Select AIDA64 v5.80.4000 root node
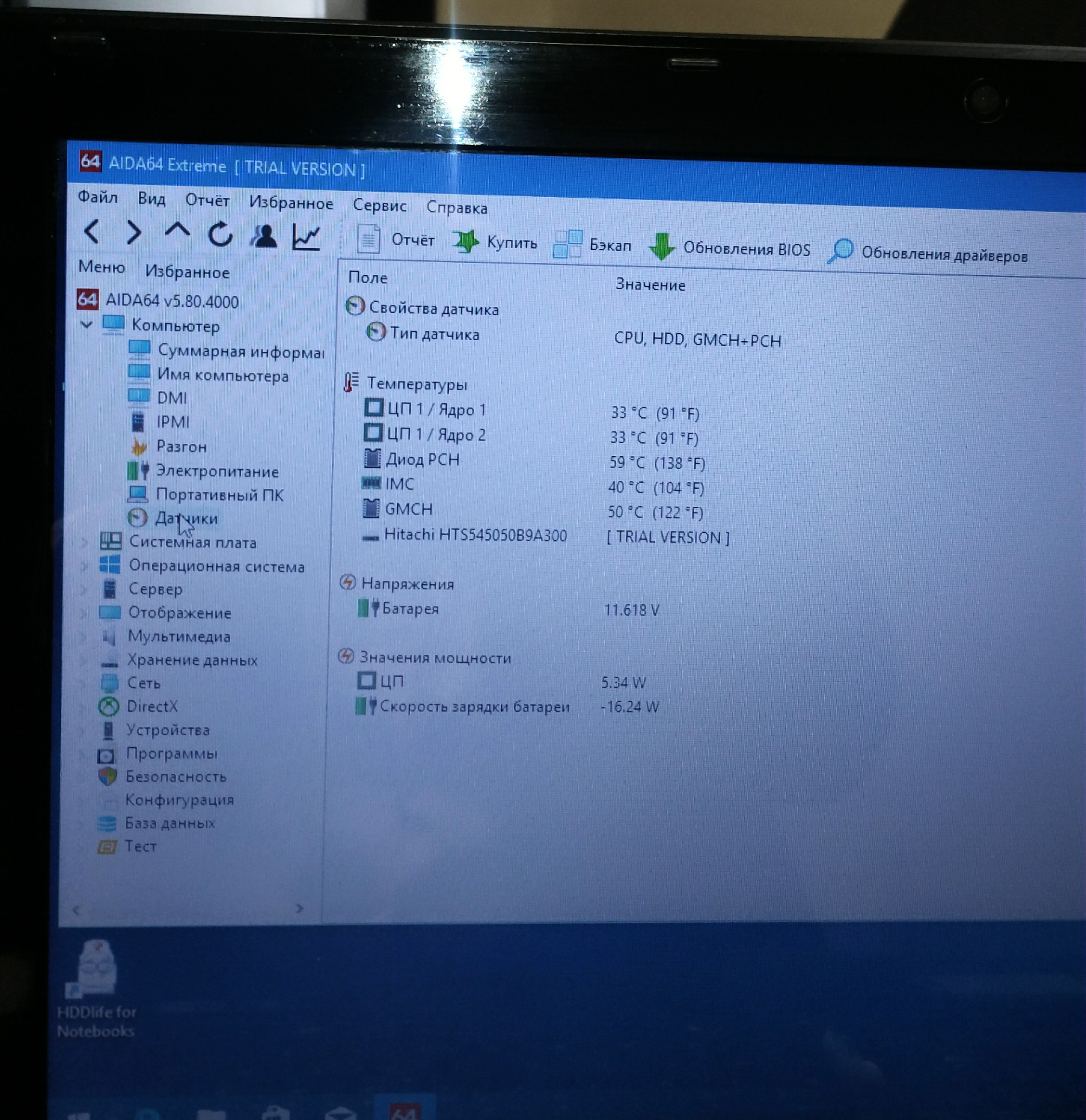 [x=158, y=301]
